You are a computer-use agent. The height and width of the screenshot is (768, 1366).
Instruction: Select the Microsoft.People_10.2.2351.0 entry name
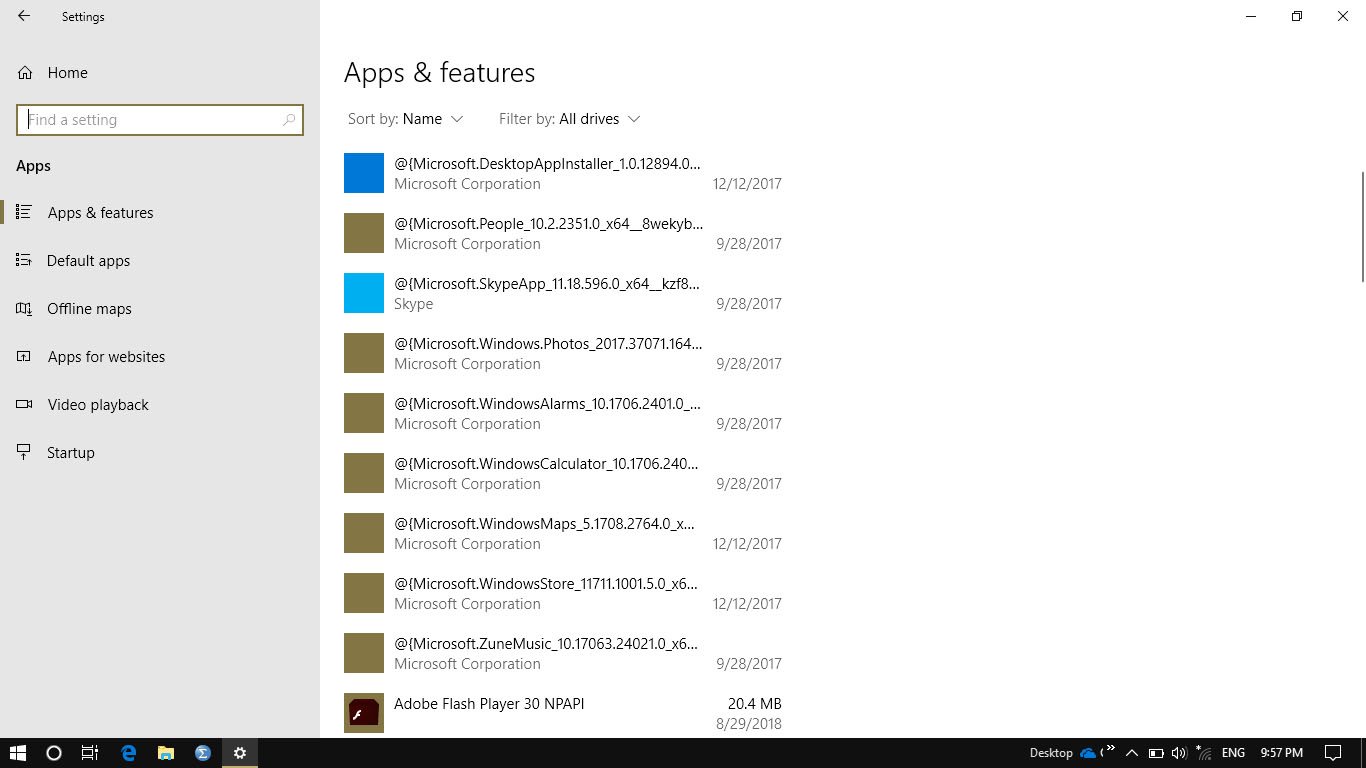pos(548,224)
